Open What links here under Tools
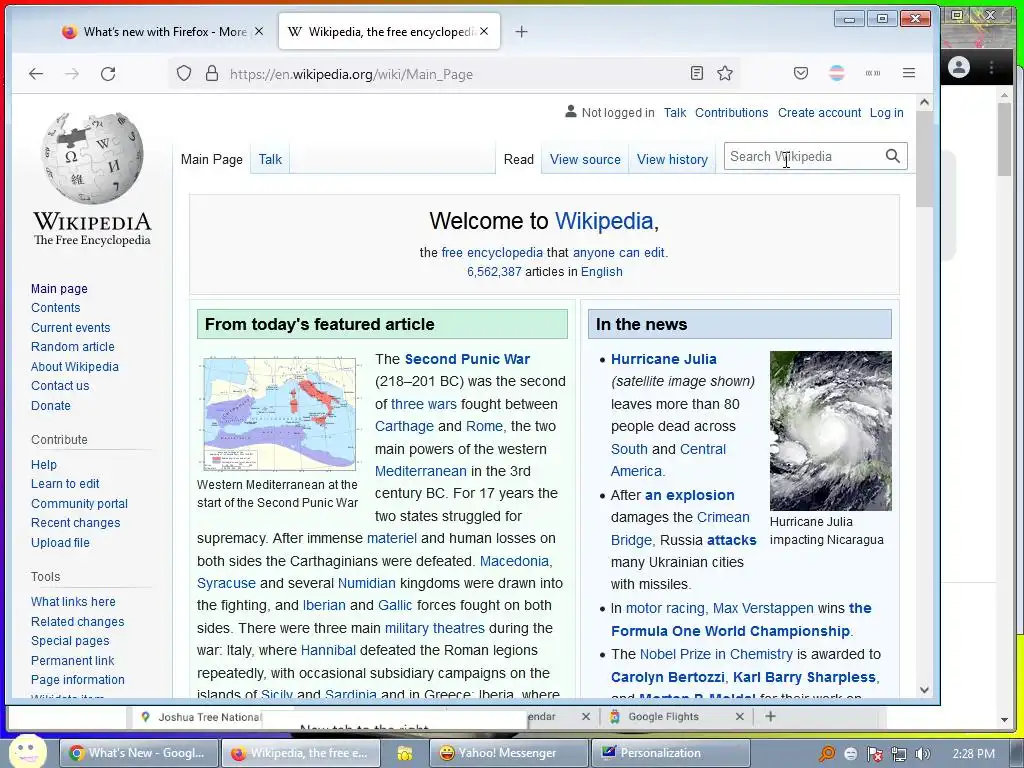Image resolution: width=1024 pixels, height=768 pixels. [73, 602]
